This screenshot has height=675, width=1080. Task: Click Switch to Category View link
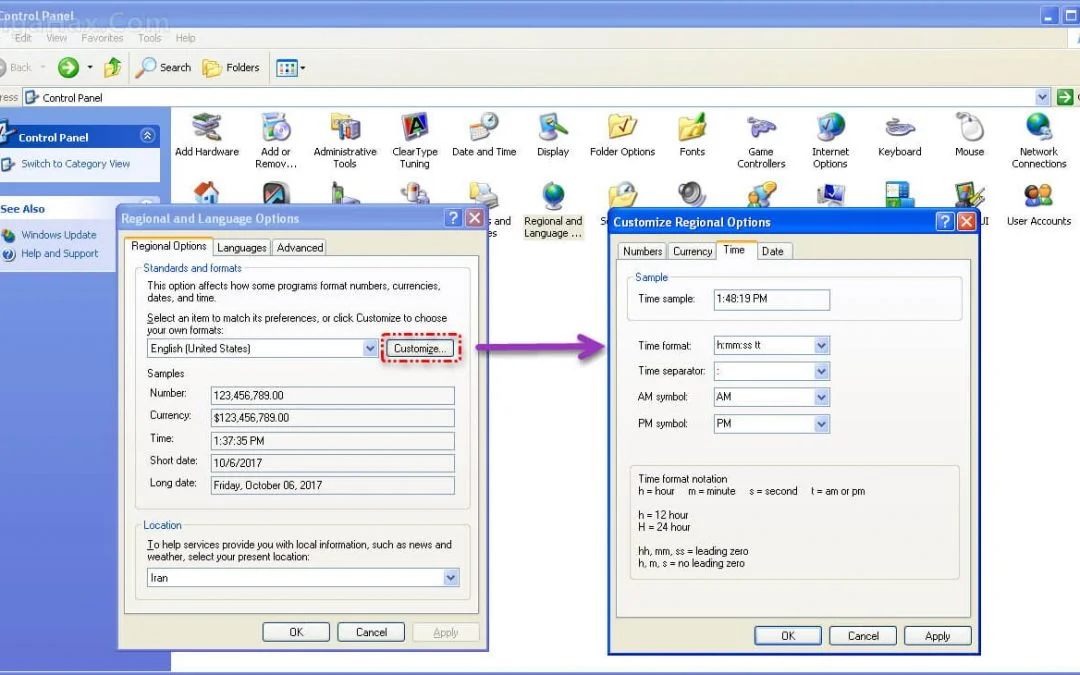point(76,164)
